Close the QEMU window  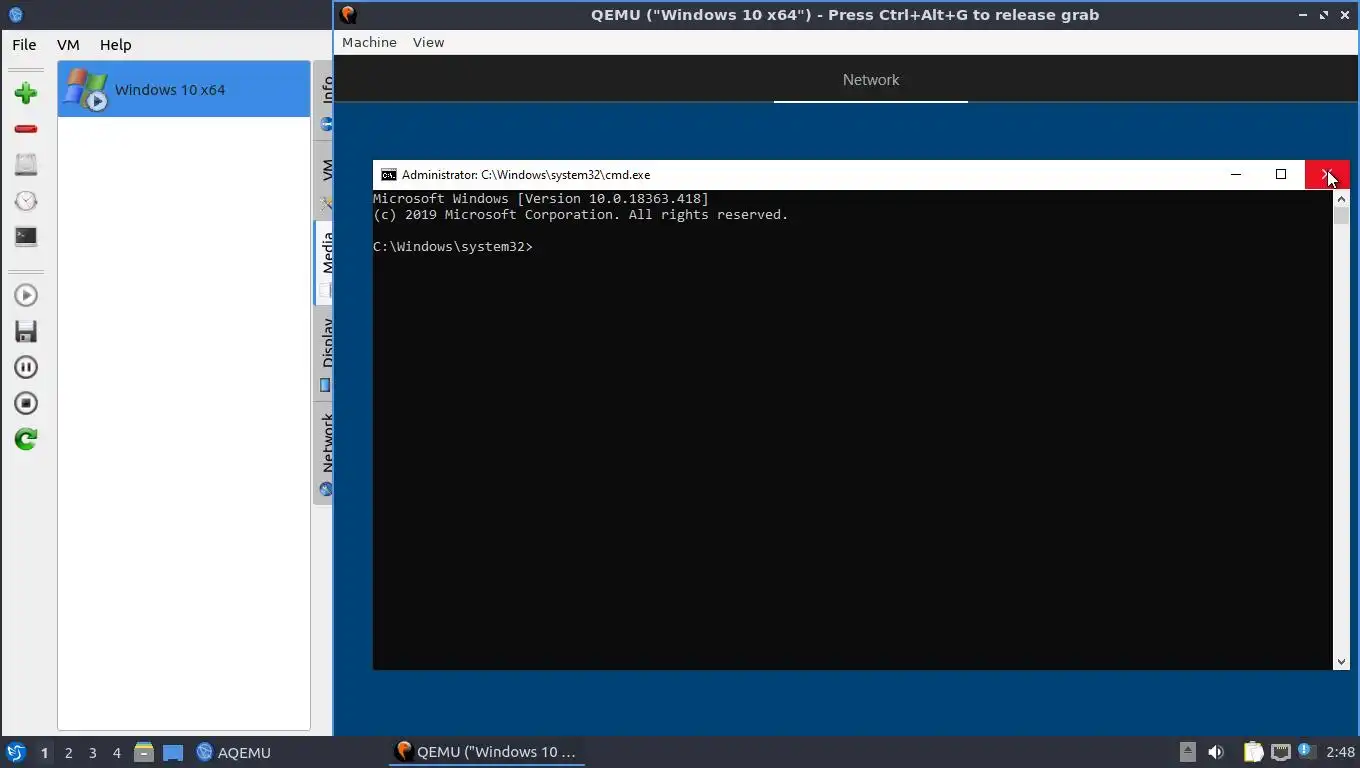1345,15
